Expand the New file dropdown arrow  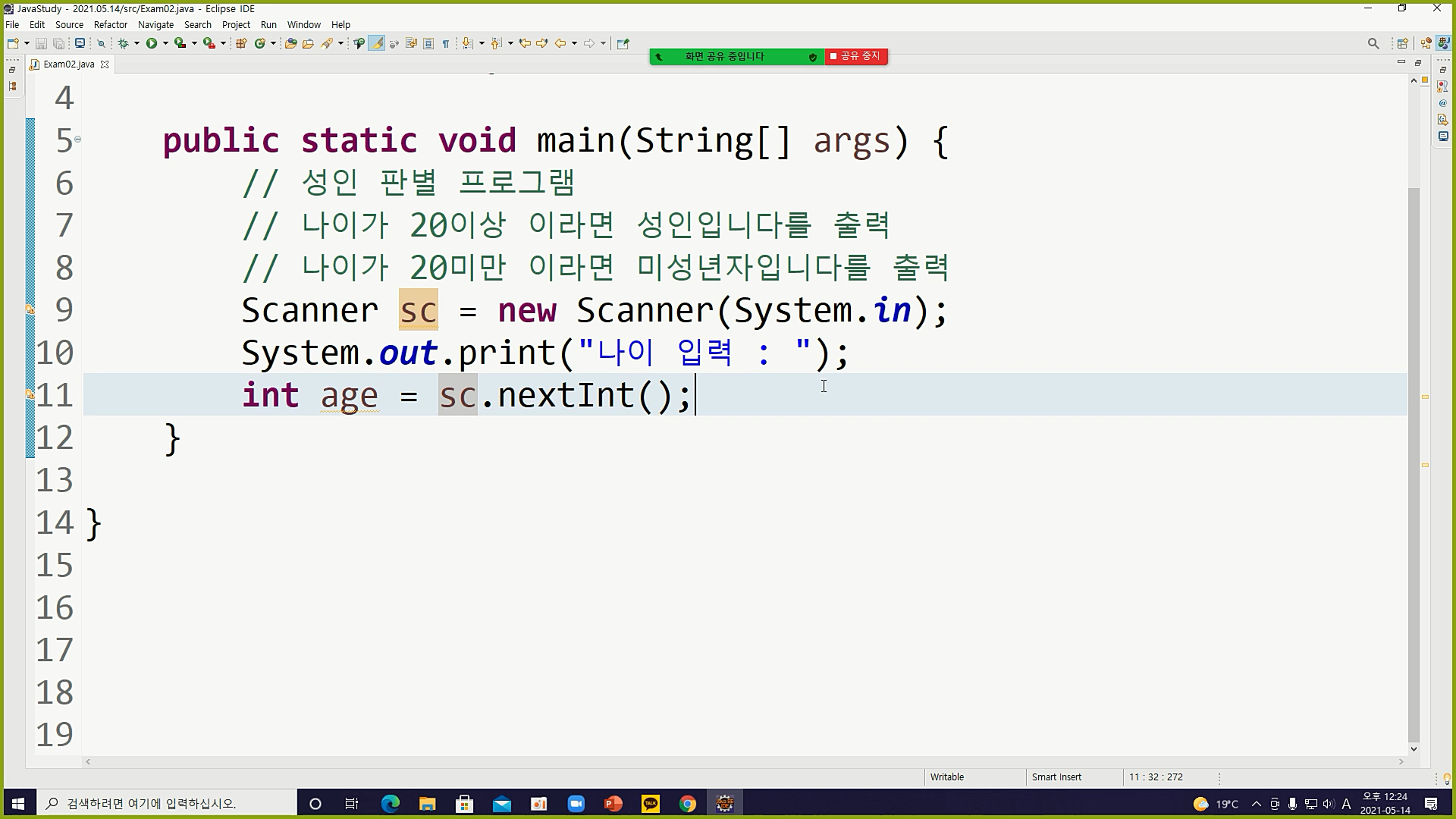tap(27, 43)
